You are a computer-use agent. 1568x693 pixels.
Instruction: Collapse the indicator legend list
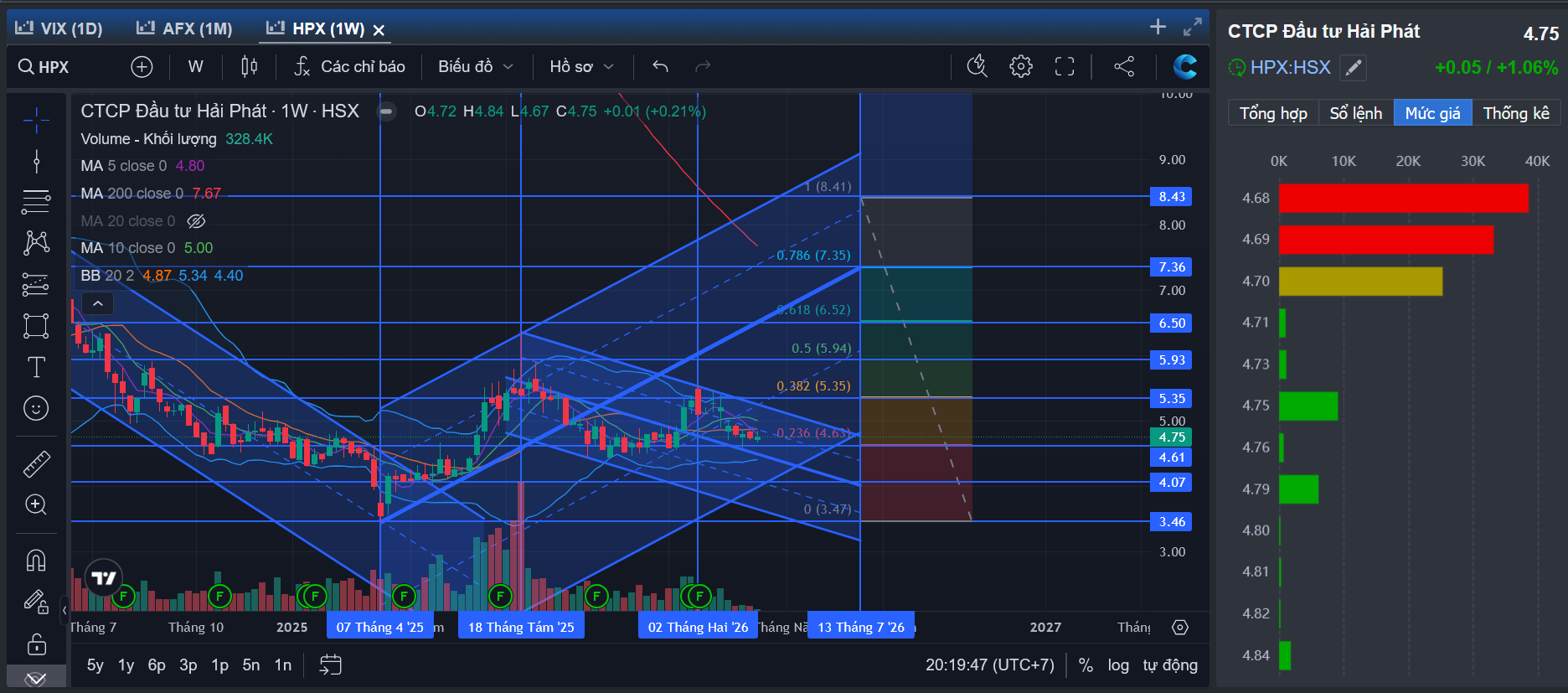pos(98,303)
